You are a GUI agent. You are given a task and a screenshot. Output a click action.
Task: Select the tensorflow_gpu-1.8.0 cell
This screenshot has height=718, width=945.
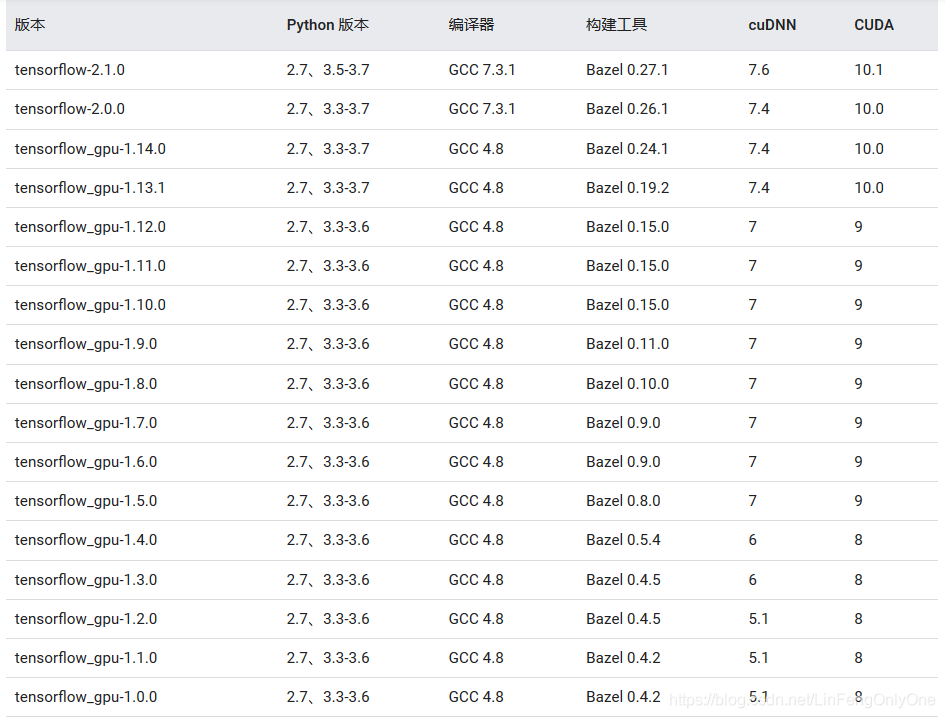pyautogui.click(x=86, y=384)
